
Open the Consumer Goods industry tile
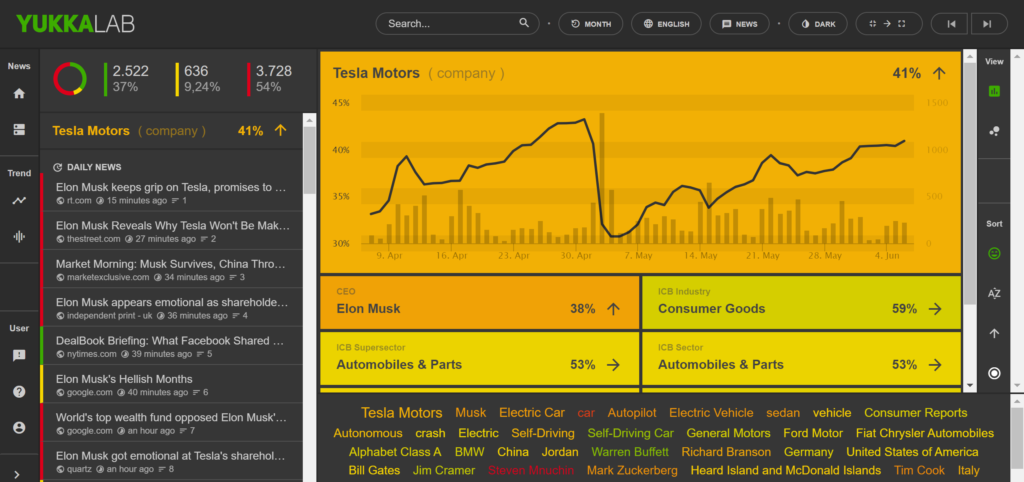coord(801,302)
